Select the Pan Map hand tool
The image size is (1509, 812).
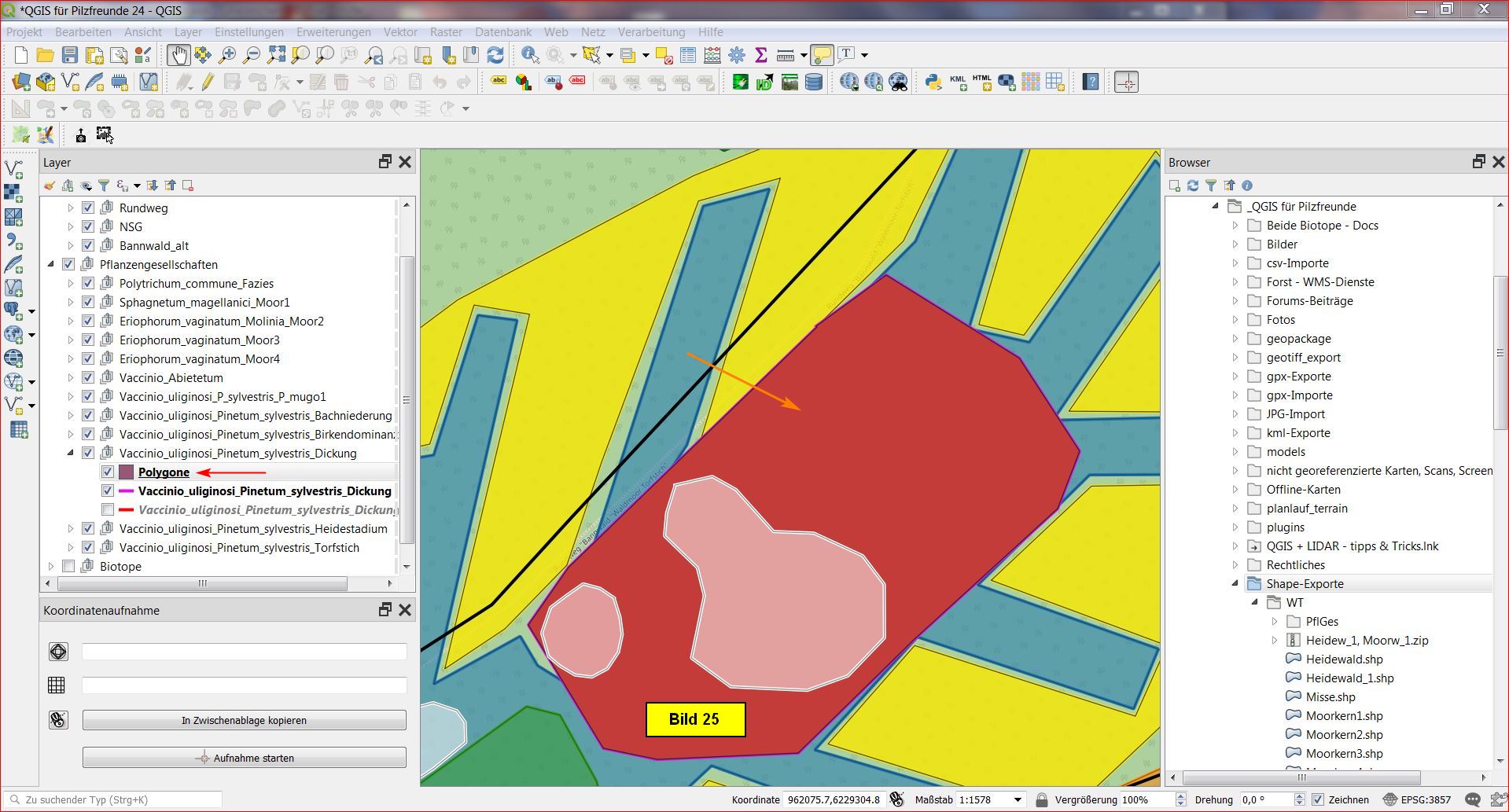pyautogui.click(x=178, y=55)
